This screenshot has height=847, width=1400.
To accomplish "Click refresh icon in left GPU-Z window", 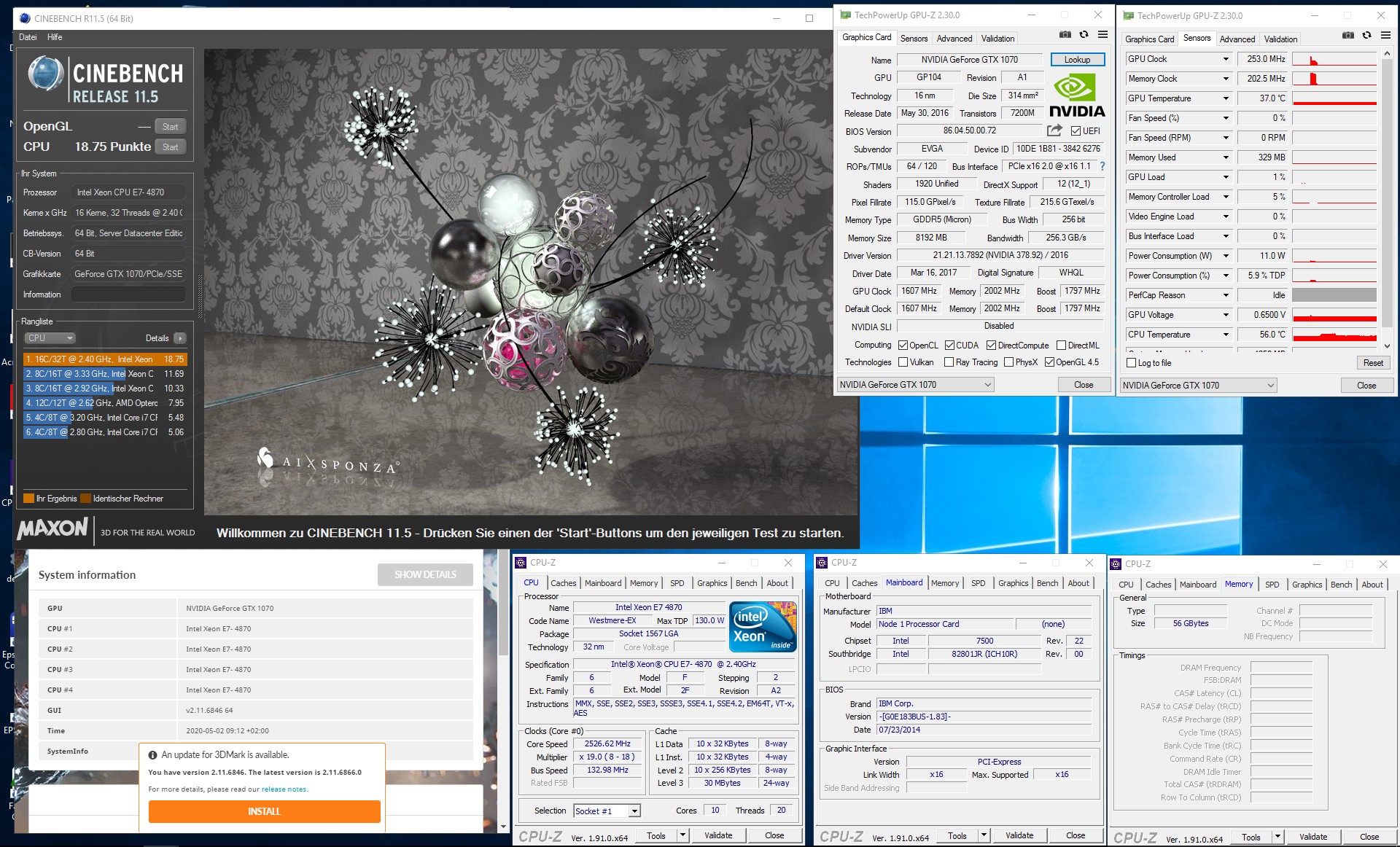I will (x=1084, y=35).
